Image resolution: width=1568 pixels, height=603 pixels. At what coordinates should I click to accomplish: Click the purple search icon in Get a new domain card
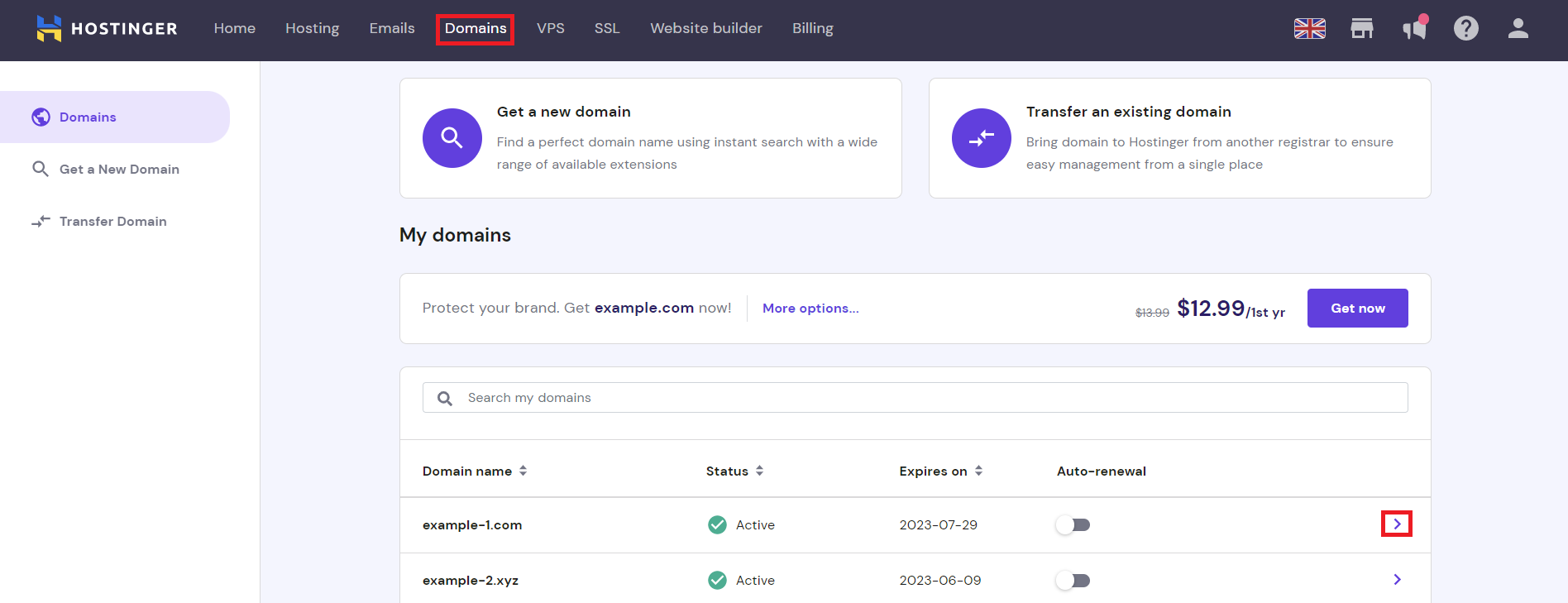[x=452, y=138]
